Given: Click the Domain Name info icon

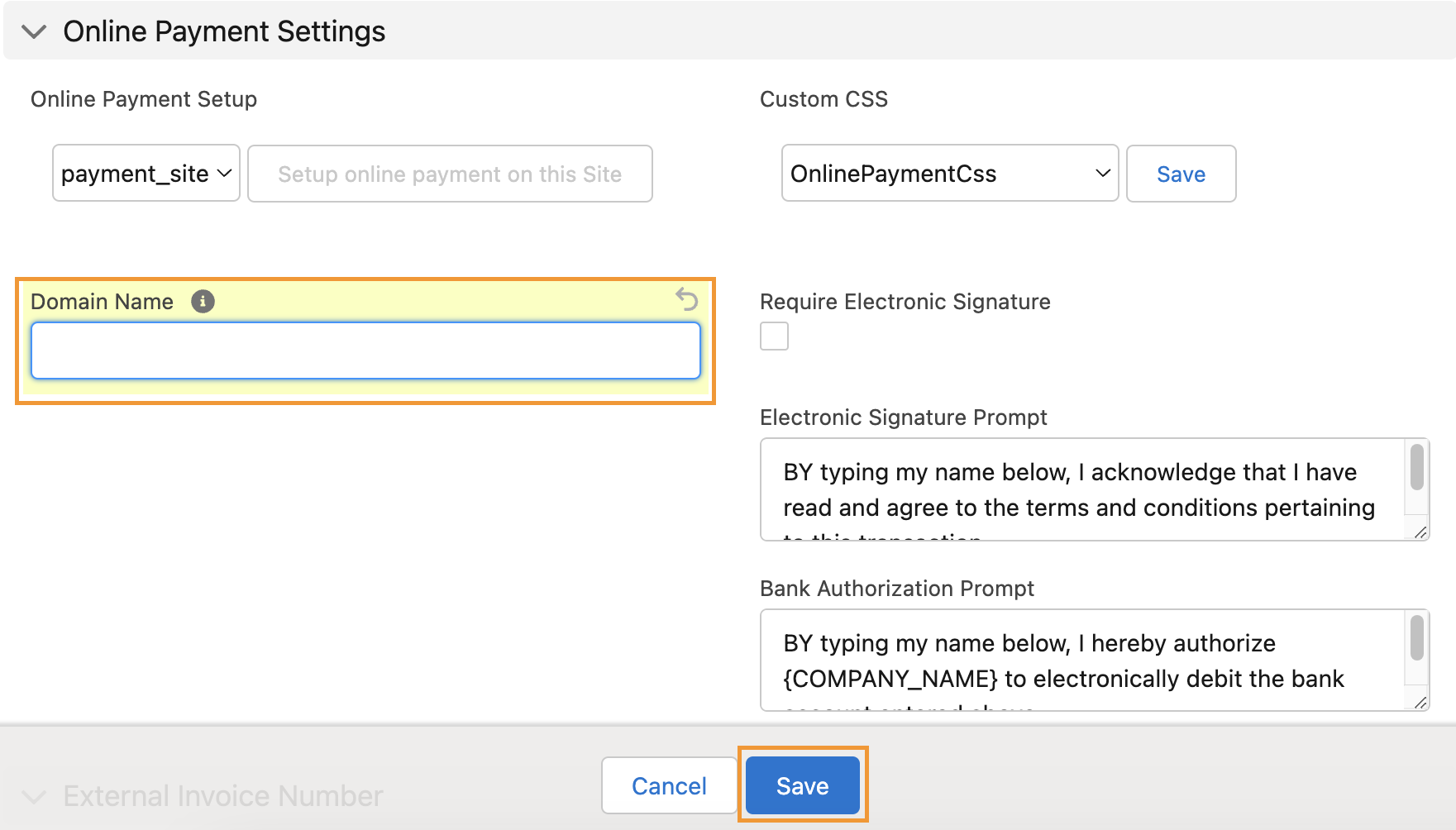Looking at the screenshot, I should [203, 302].
